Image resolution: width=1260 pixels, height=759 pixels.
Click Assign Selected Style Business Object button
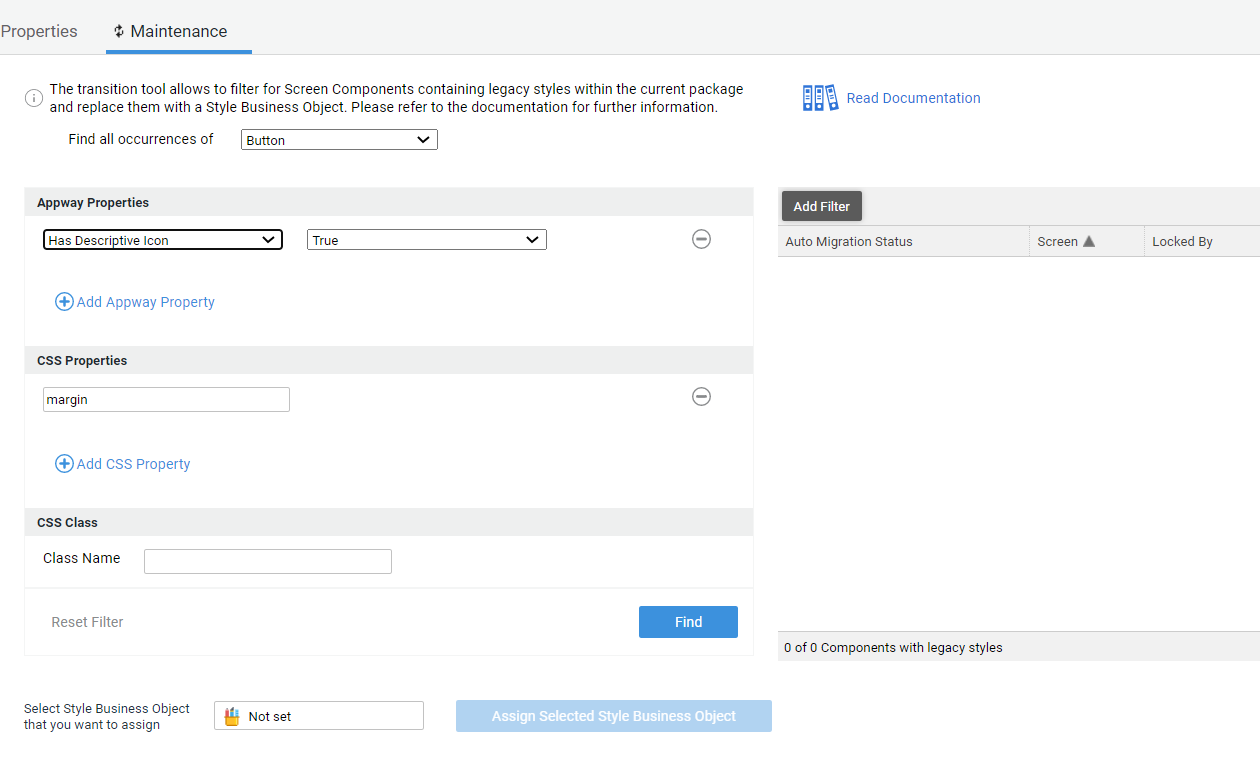[x=613, y=716]
